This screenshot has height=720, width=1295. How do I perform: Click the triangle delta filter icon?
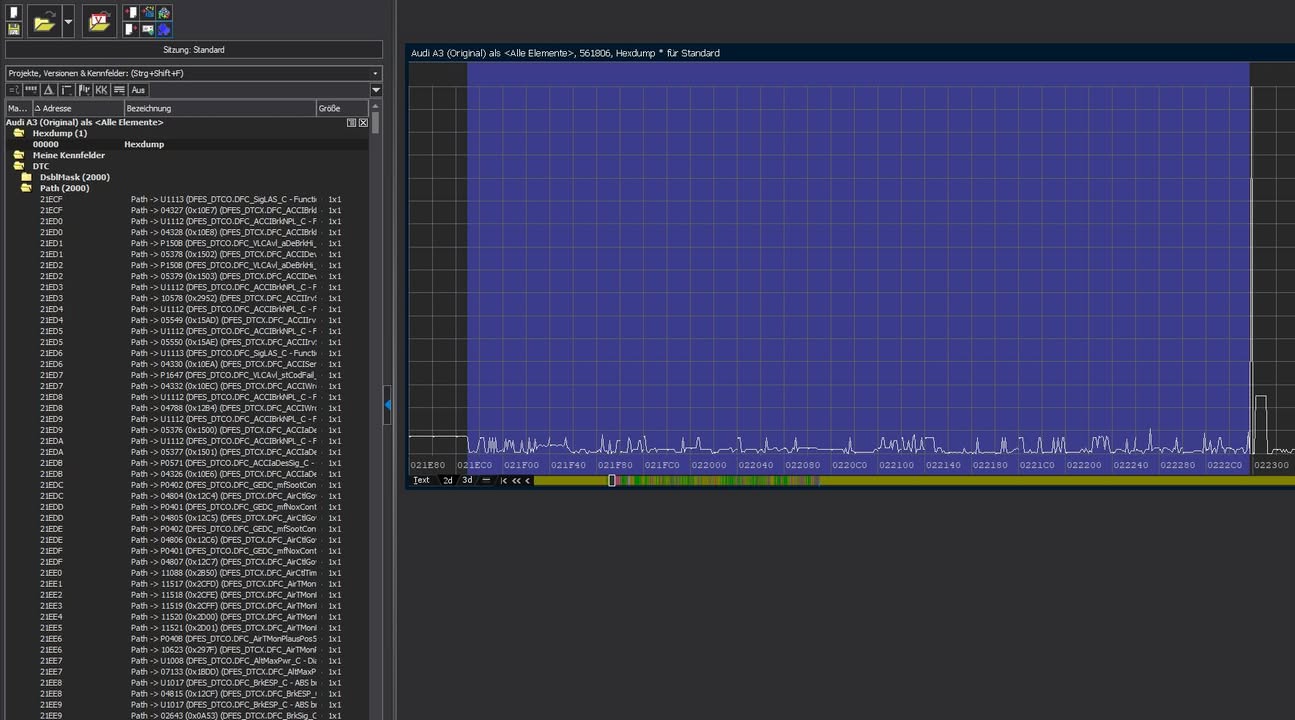48,90
